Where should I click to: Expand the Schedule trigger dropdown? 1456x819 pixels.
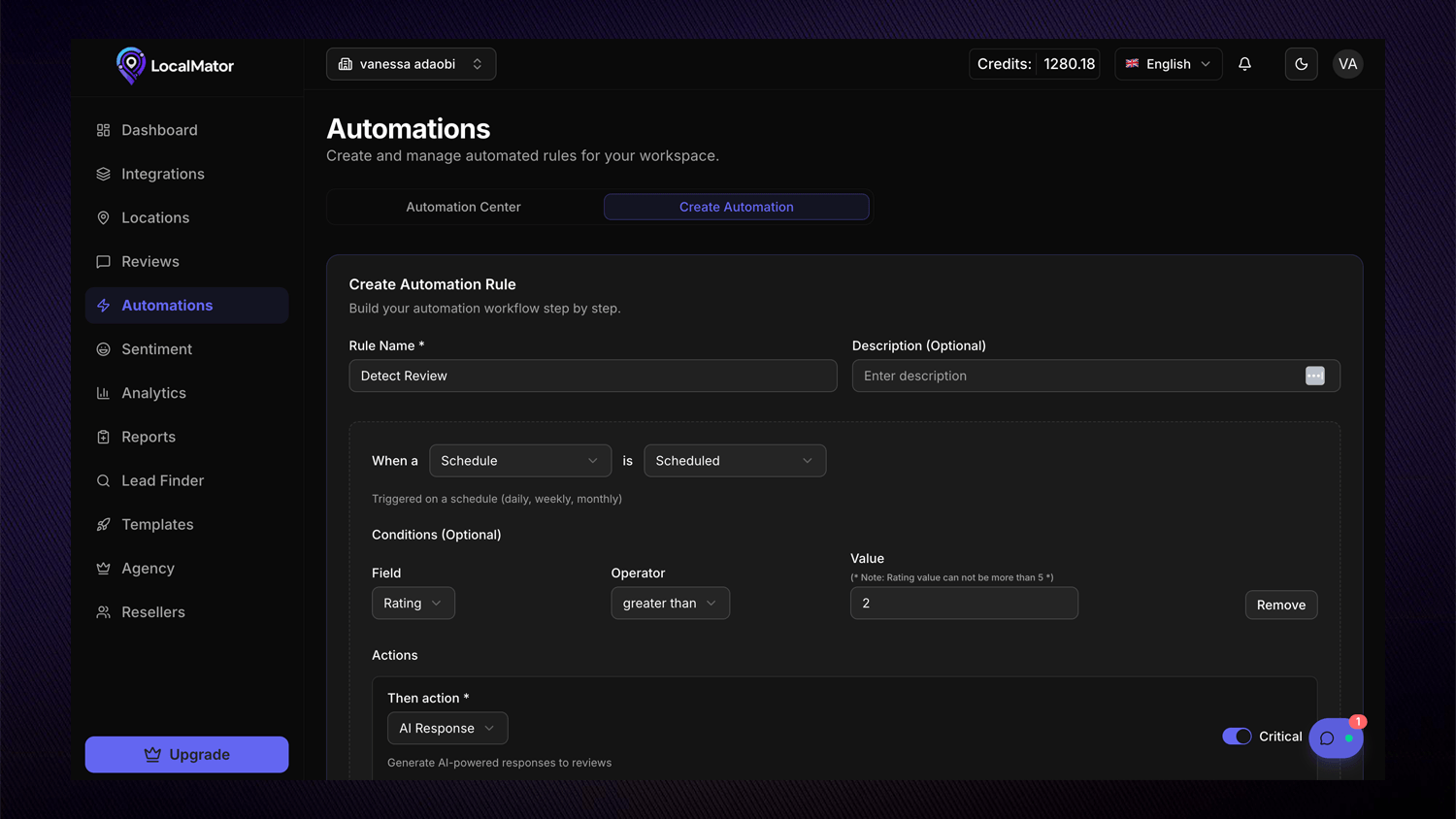pyautogui.click(x=519, y=461)
